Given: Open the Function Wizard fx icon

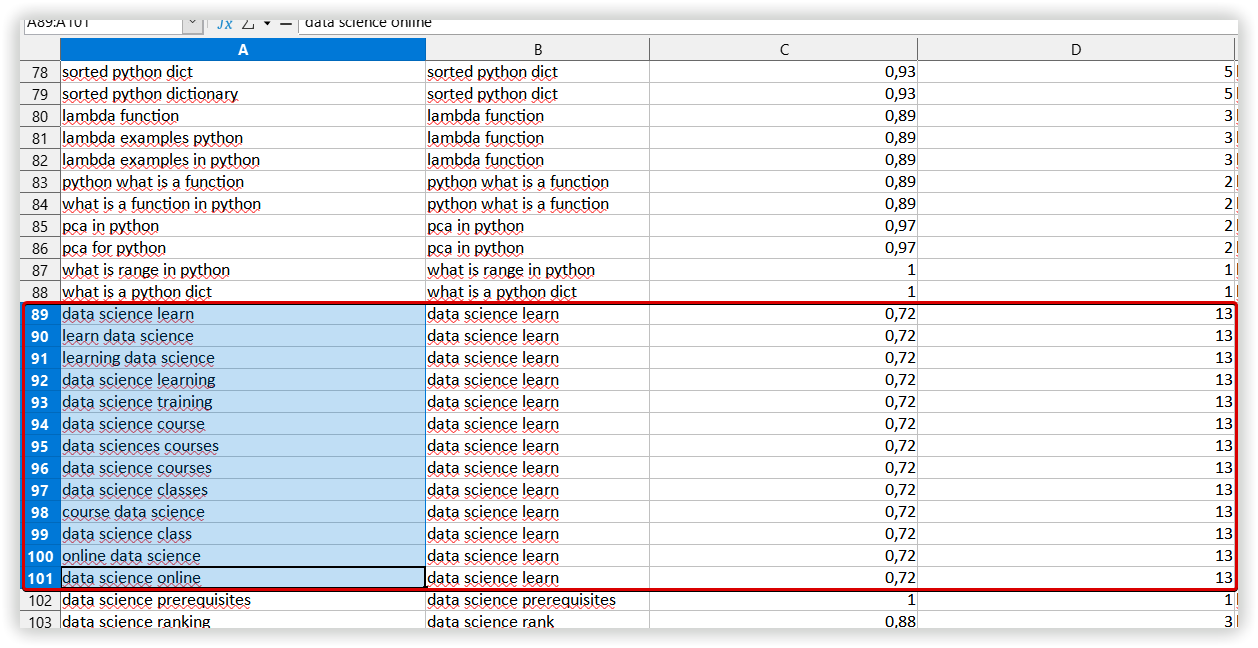Looking at the screenshot, I should 225,23.
